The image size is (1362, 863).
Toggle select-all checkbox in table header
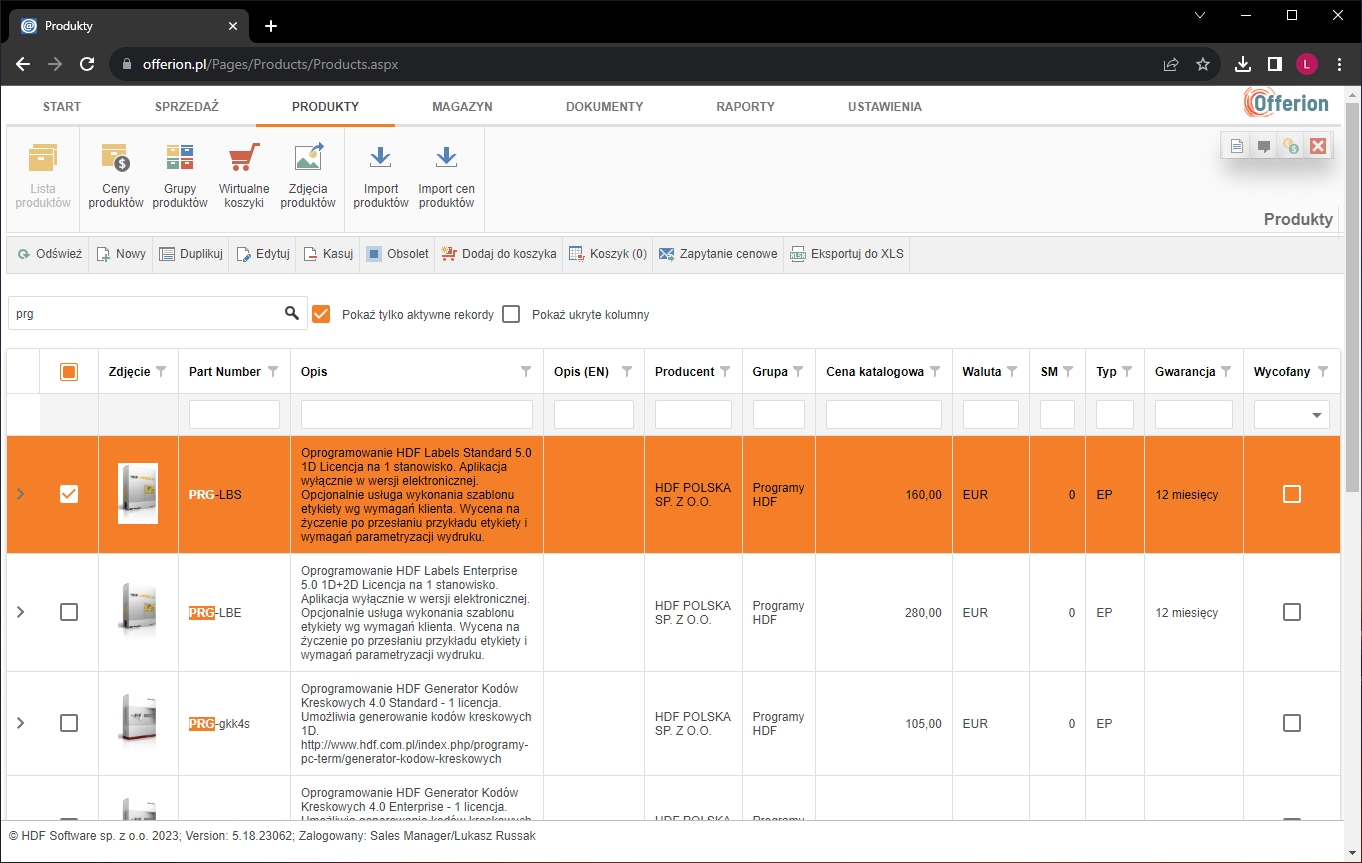pyautogui.click(x=69, y=372)
